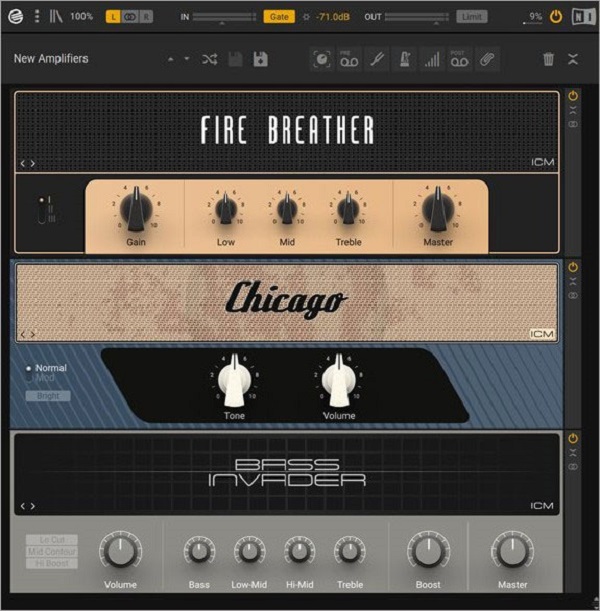This screenshot has height=611, width=600.
Task: Click Fire Breather stereo link icon
Action: [573, 124]
